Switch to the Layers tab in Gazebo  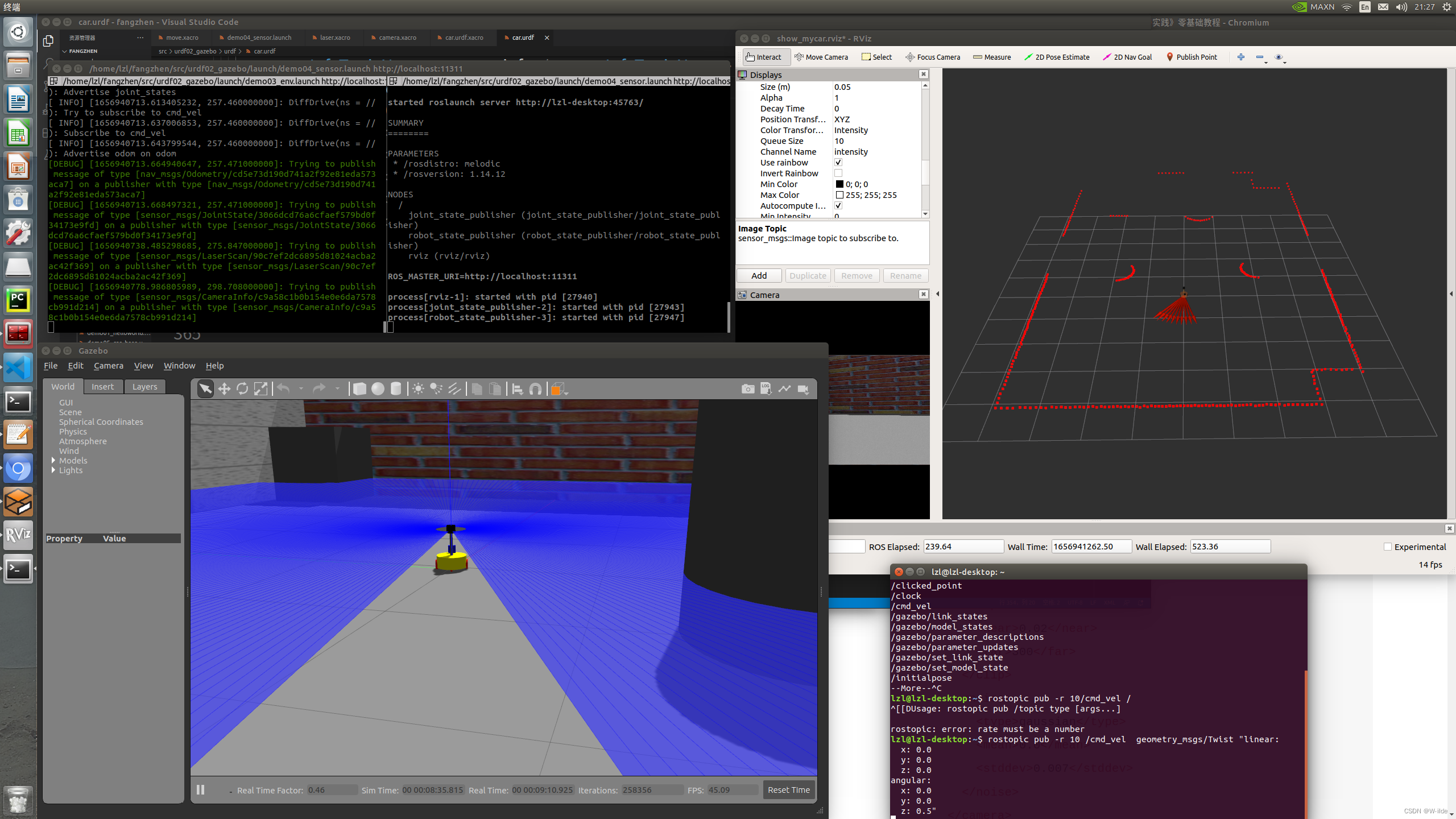coord(144,387)
